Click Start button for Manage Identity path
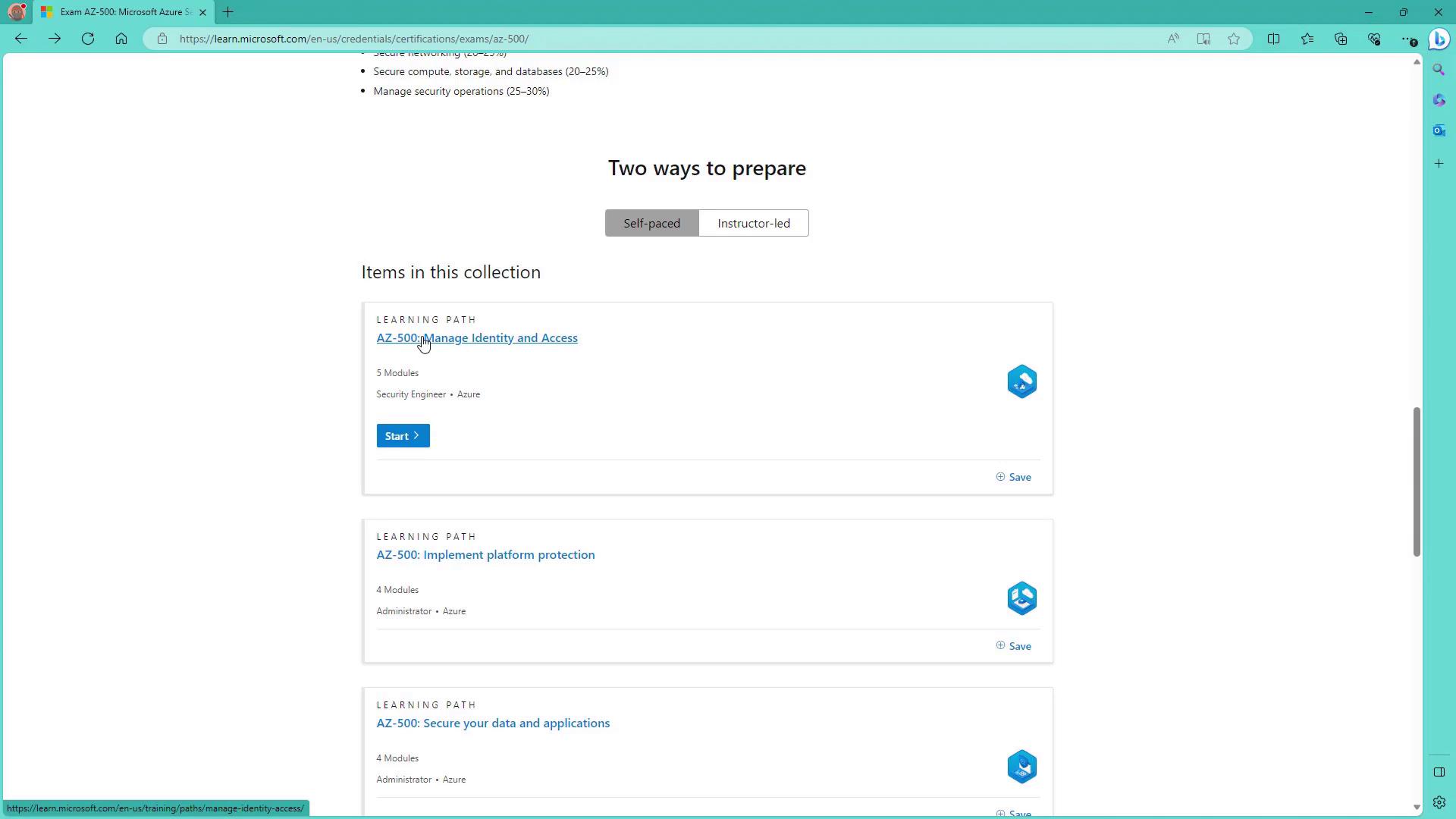The width and height of the screenshot is (1456, 819). tap(403, 436)
